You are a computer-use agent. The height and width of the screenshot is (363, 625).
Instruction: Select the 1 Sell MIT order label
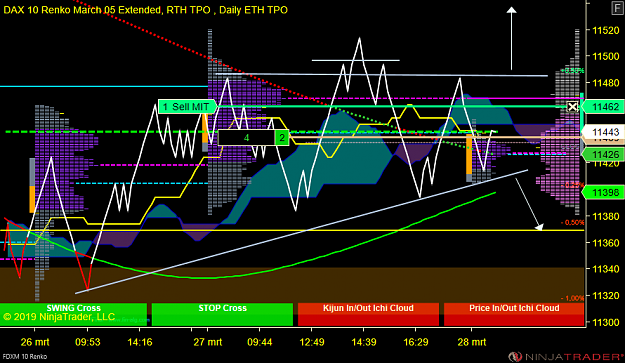(x=187, y=106)
